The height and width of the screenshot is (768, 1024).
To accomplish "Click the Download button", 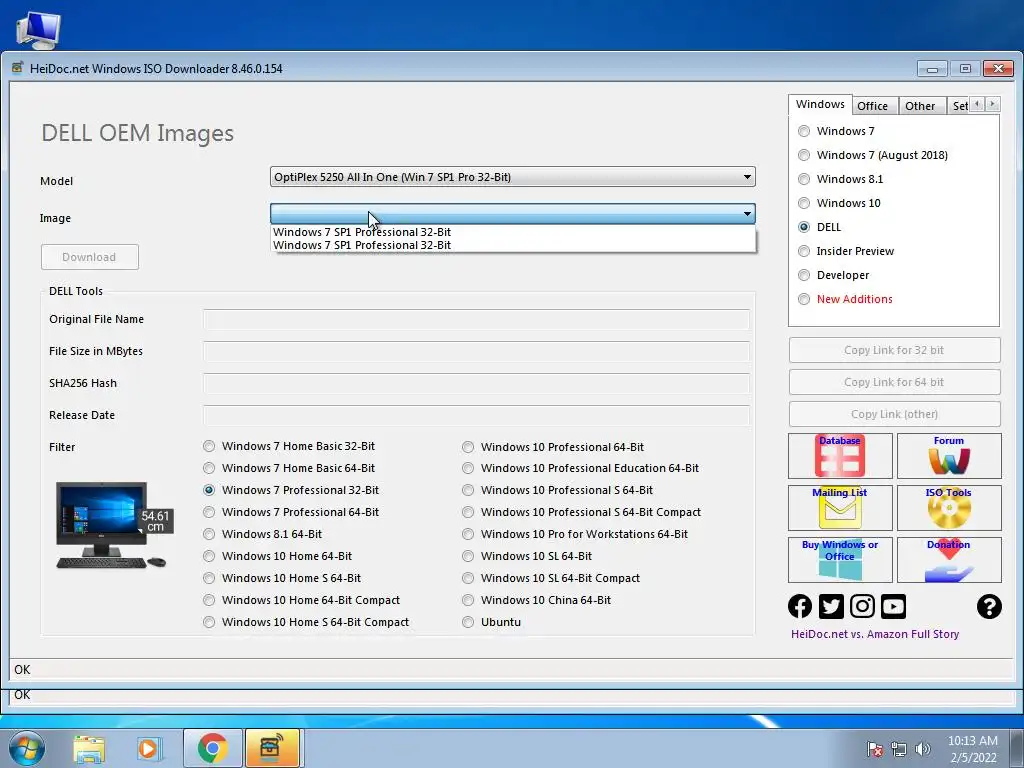I will 89,257.
